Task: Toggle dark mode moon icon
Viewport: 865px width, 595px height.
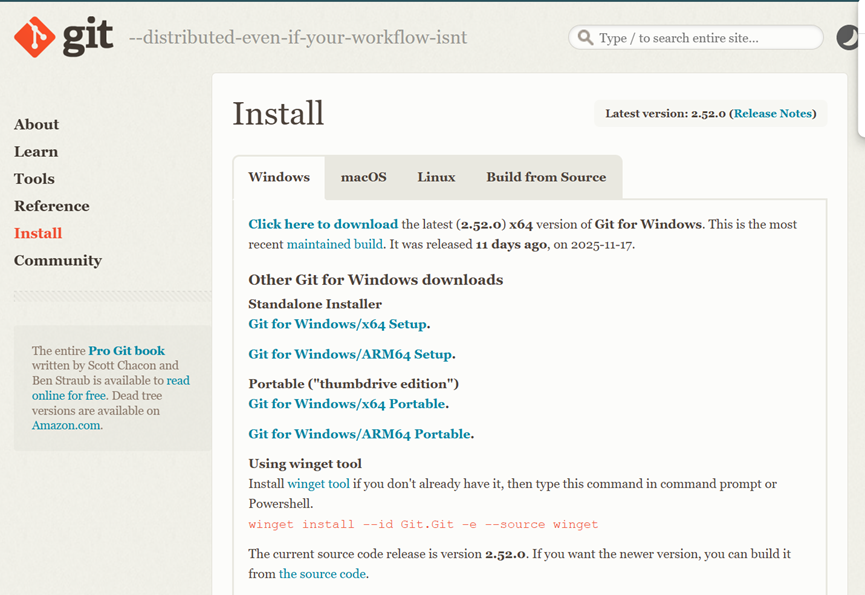Action: [850, 37]
